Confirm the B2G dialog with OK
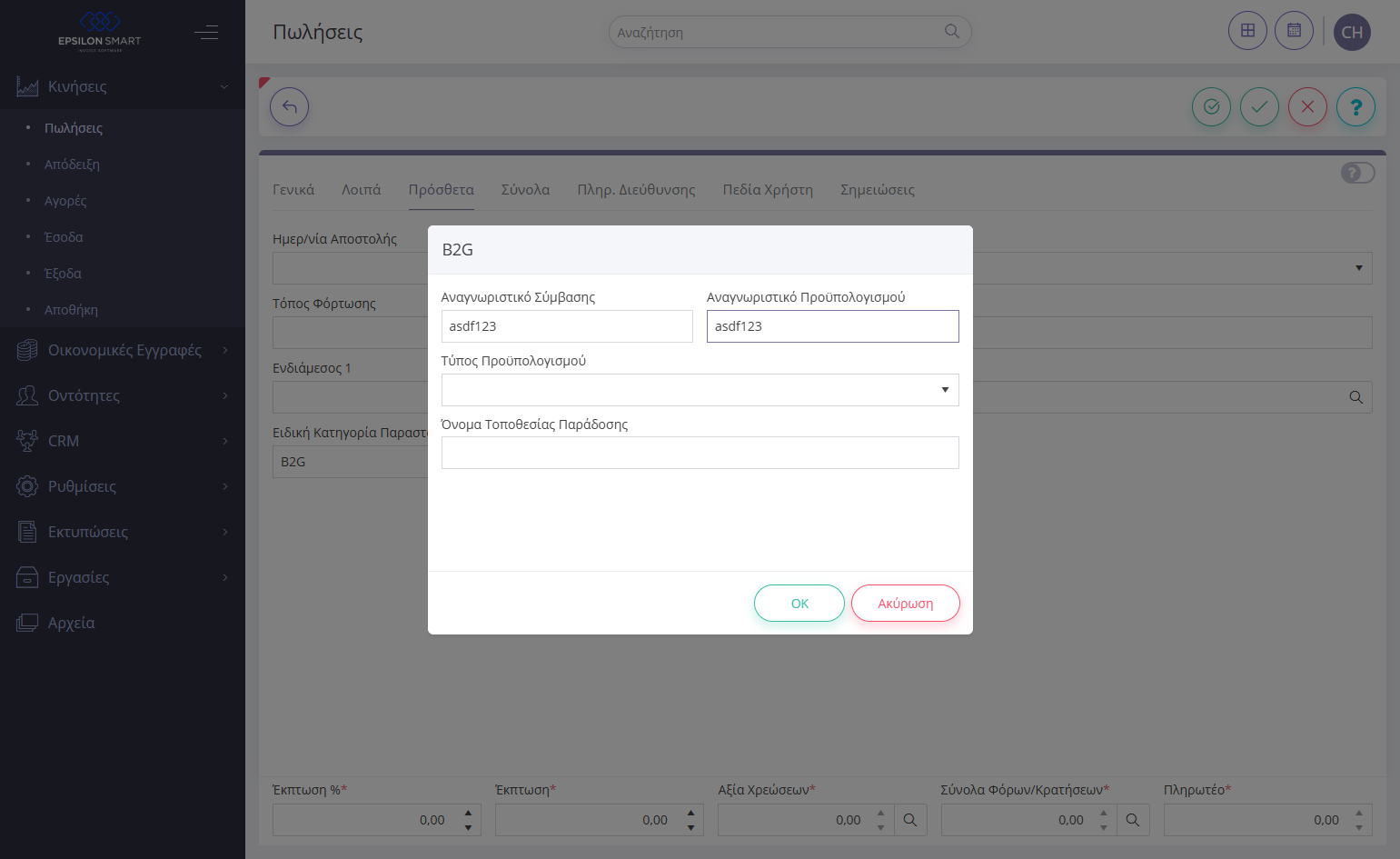Image resolution: width=1400 pixels, height=859 pixels. (799, 604)
